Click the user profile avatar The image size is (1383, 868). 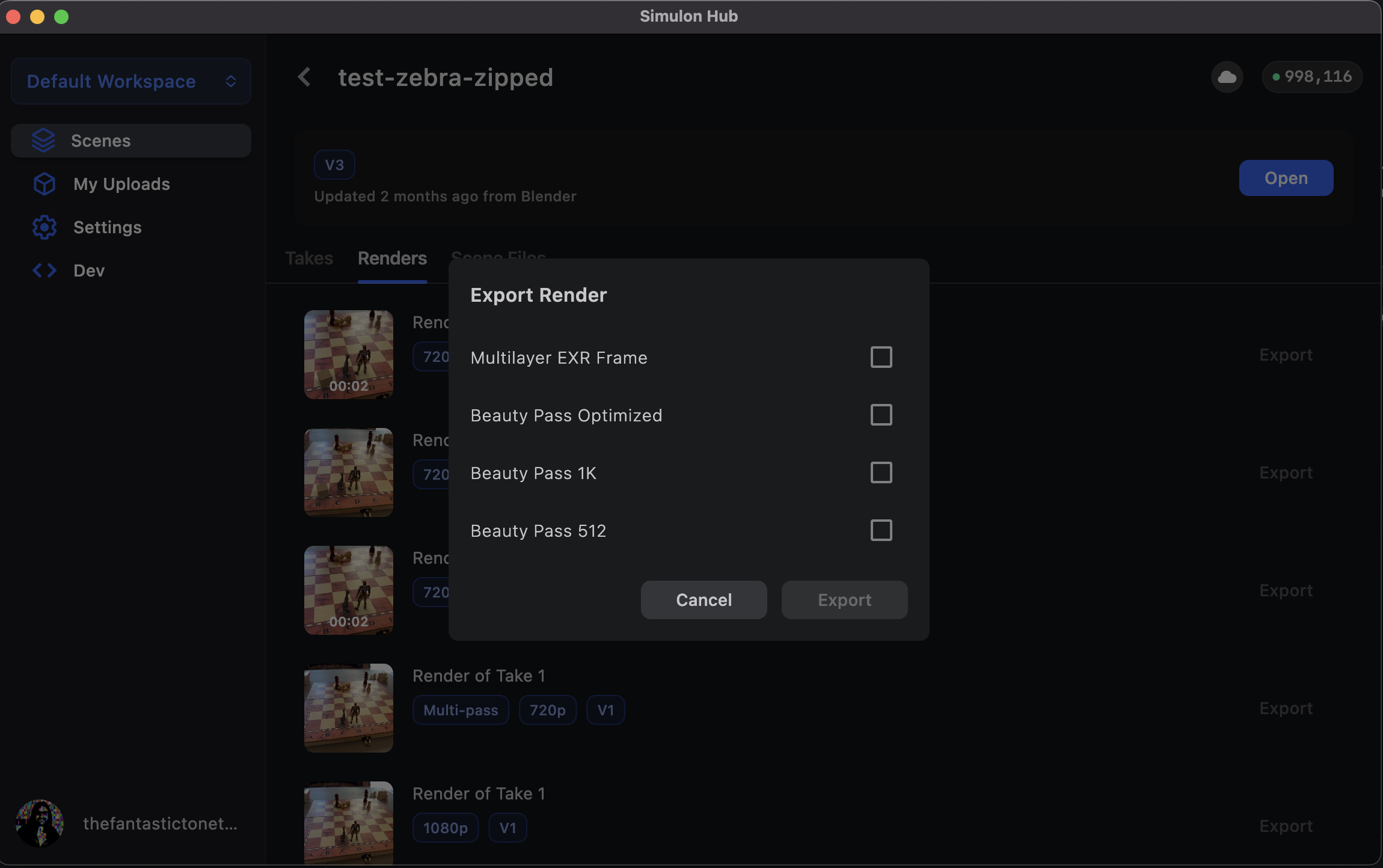40,824
